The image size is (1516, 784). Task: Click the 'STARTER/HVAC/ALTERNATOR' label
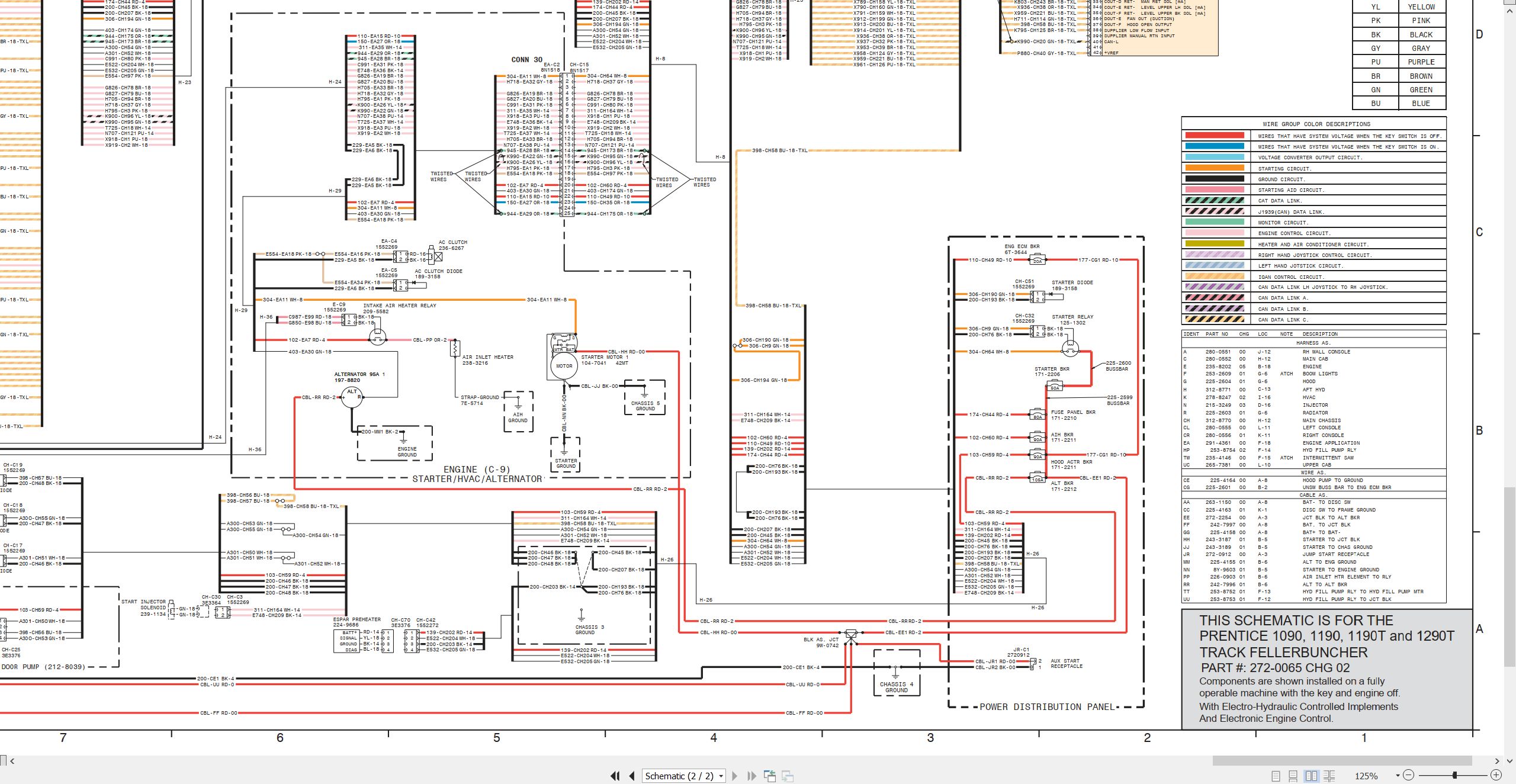477,479
